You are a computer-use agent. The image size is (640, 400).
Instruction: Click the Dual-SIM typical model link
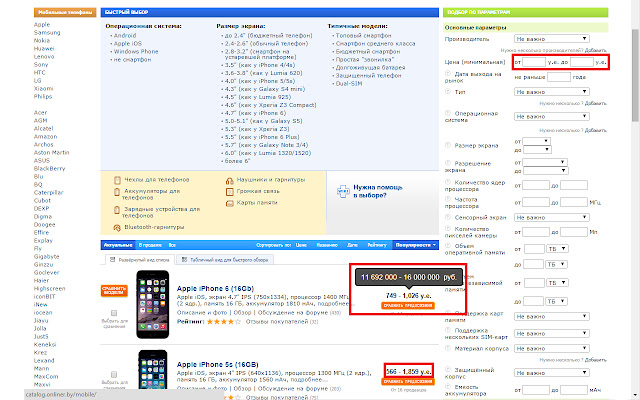point(349,84)
